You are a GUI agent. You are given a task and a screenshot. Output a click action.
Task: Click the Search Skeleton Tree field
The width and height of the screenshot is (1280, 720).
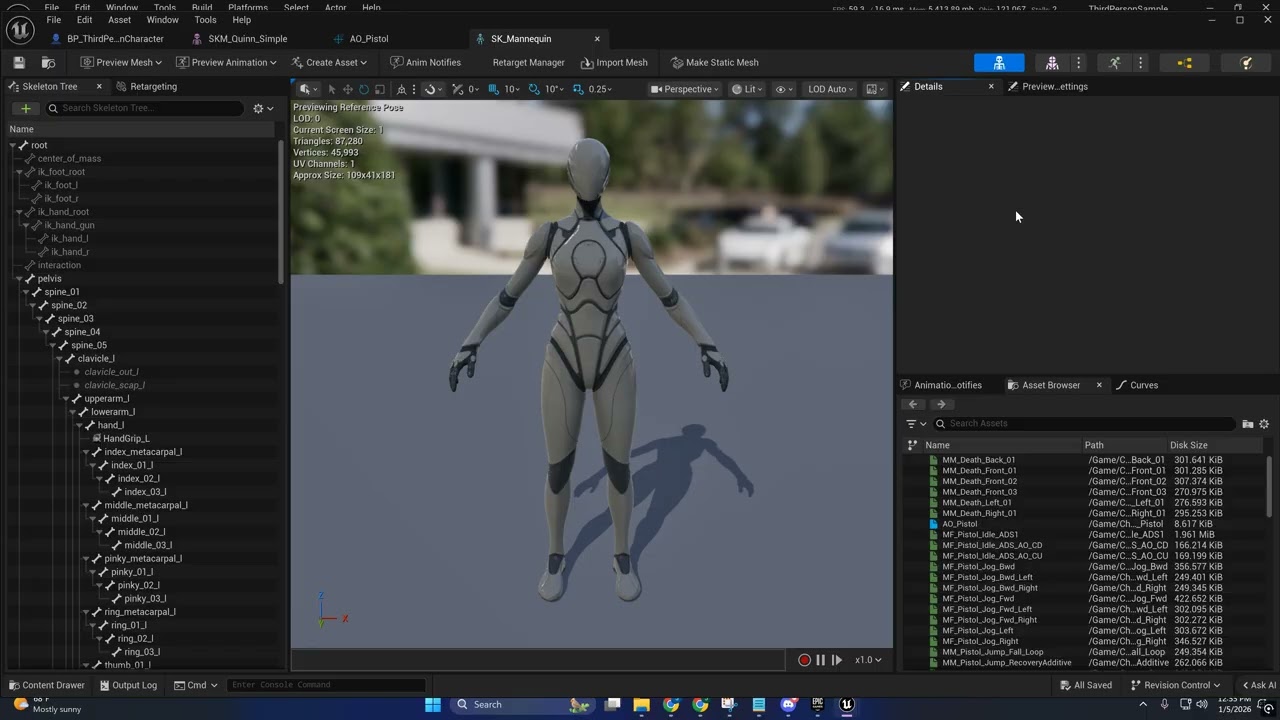point(145,108)
